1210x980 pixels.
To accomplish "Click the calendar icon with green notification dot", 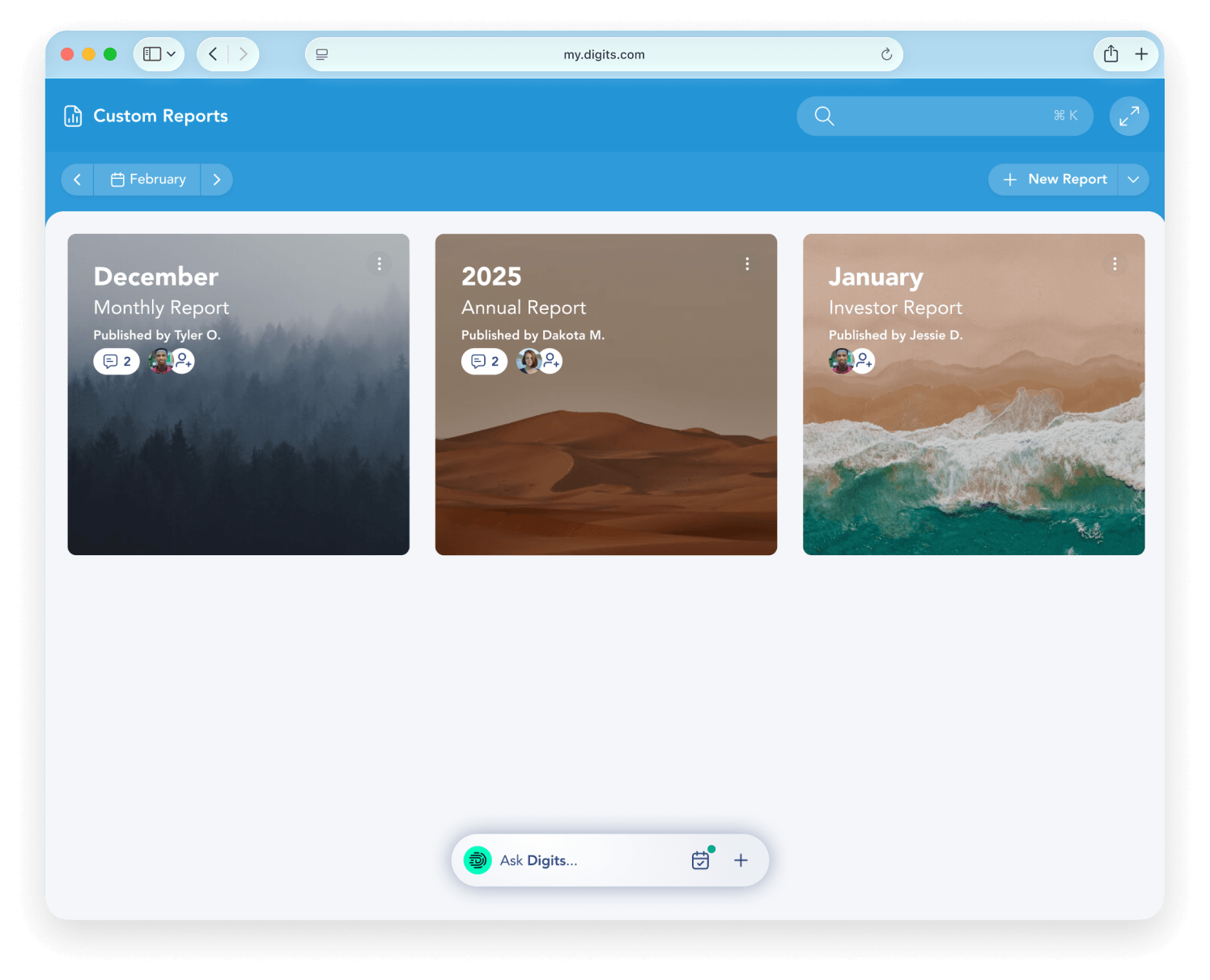I will [700, 860].
